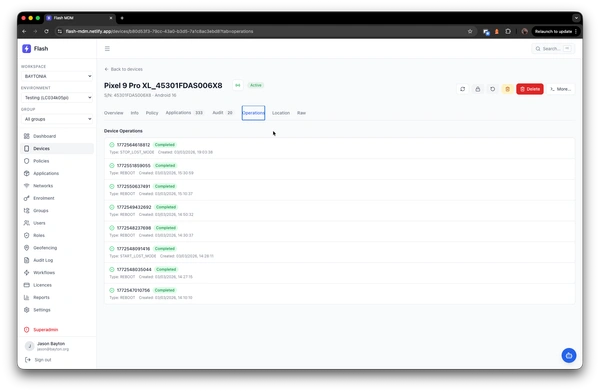This screenshot has width=600, height=392.
Task: Click the STOP_LOST_MODE type text
Action: click(137, 152)
